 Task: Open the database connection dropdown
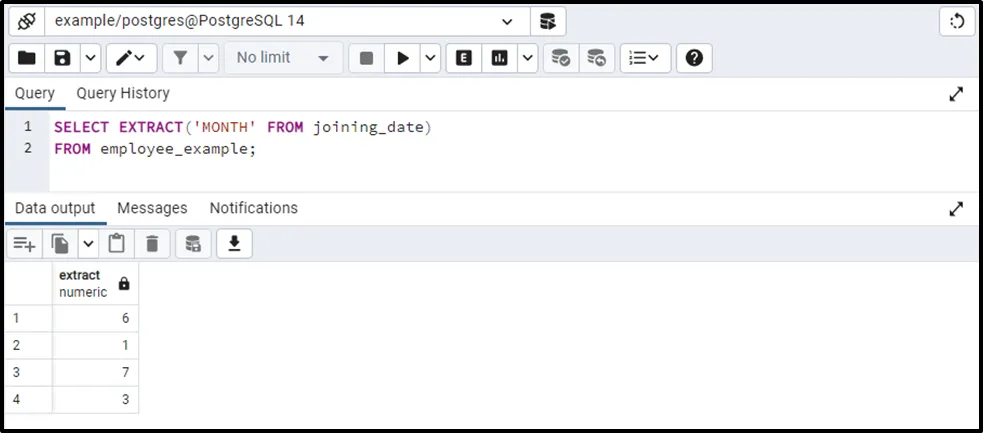pos(507,21)
